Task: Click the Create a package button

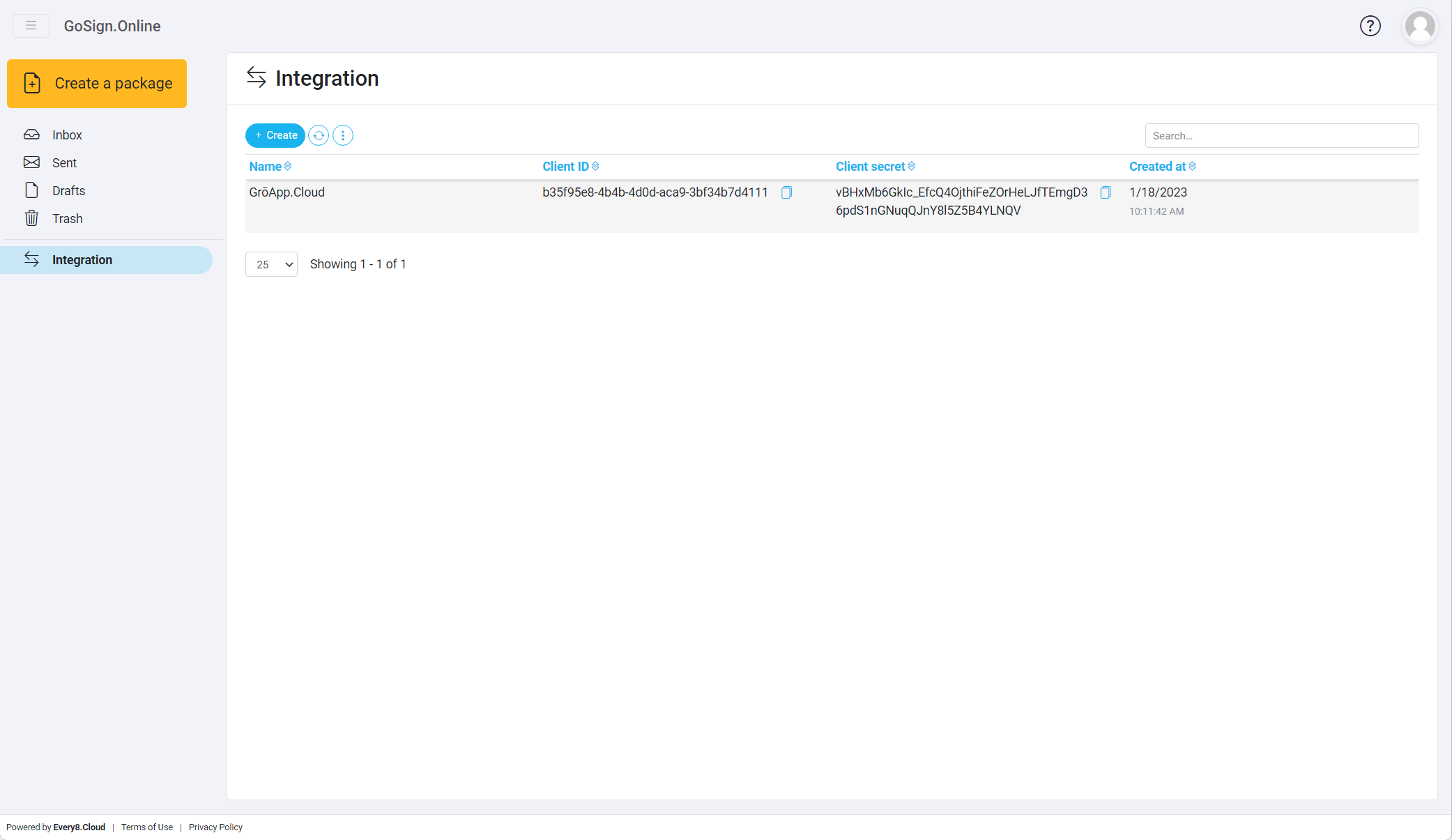Action: click(97, 83)
